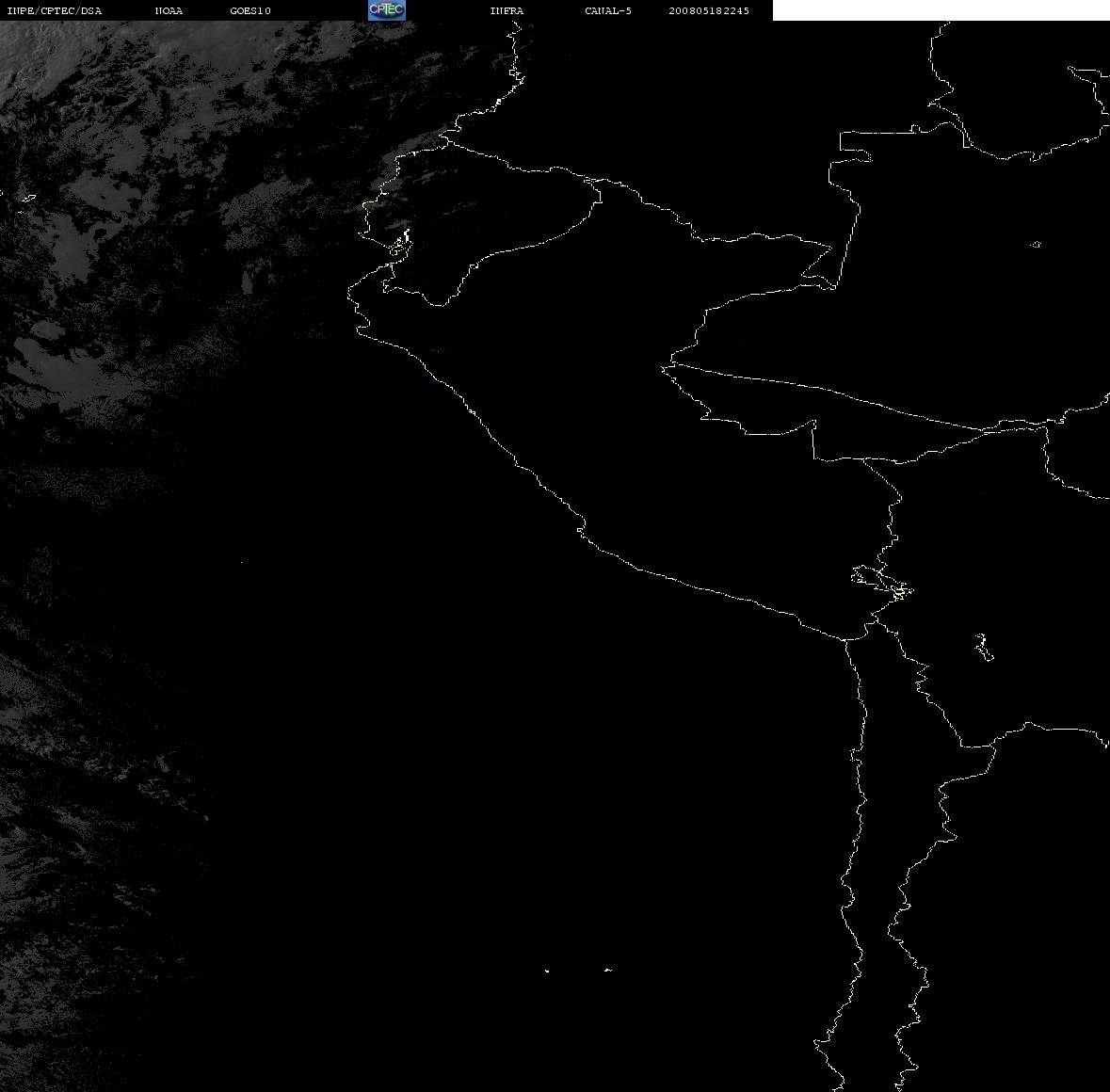The width and height of the screenshot is (1110, 1092).
Task: Click the 200805182245 timestamp text
Action: tap(709, 10)
